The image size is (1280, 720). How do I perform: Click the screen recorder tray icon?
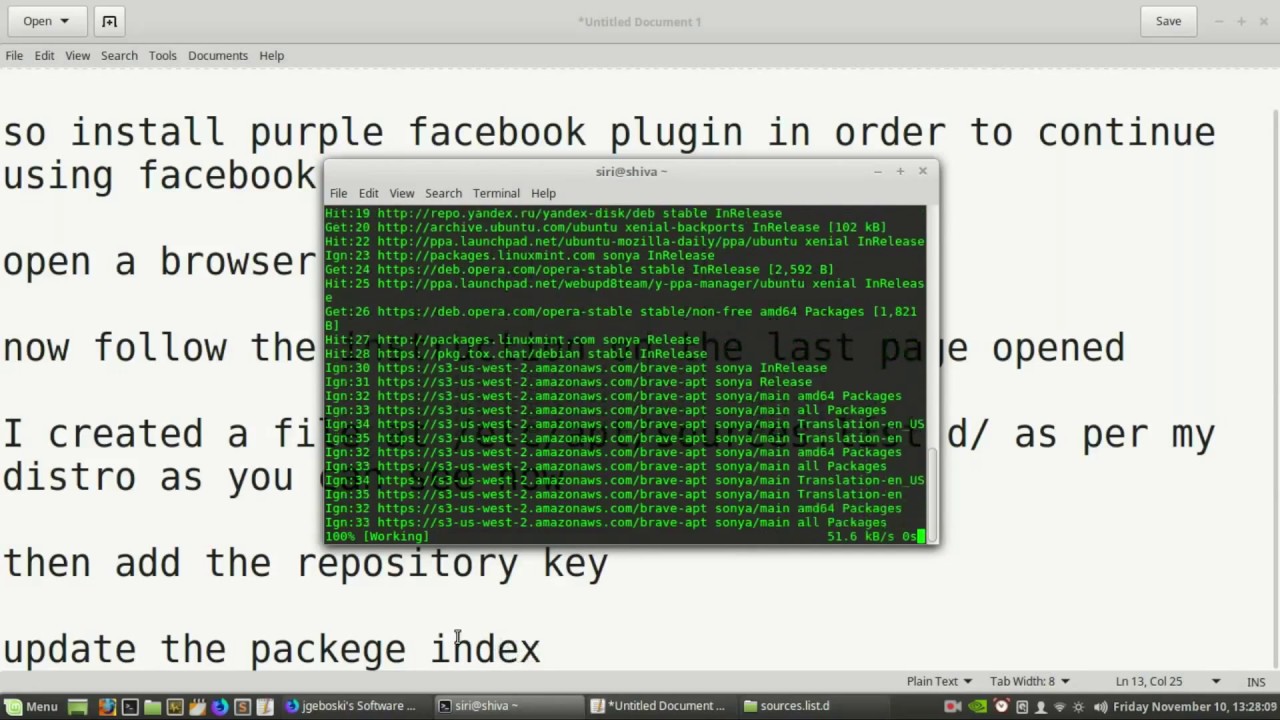point(952,707)
